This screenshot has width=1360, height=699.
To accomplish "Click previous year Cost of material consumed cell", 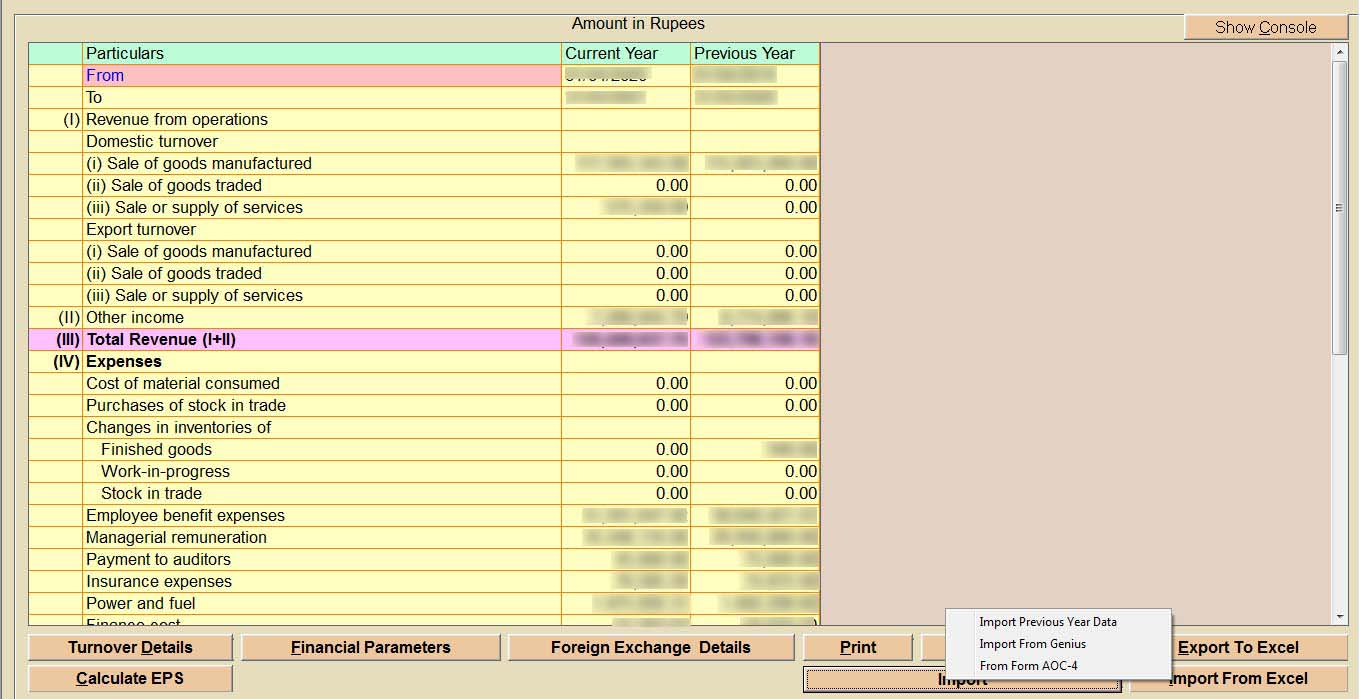I will [x=755, y=383].
